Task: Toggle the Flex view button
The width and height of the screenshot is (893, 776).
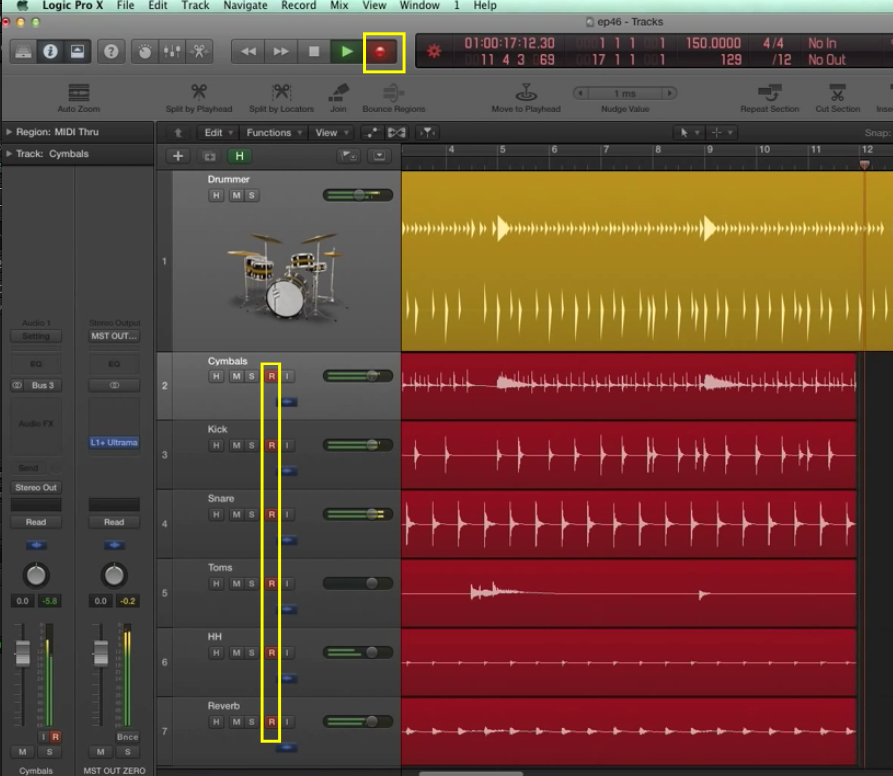Action: 397,133
